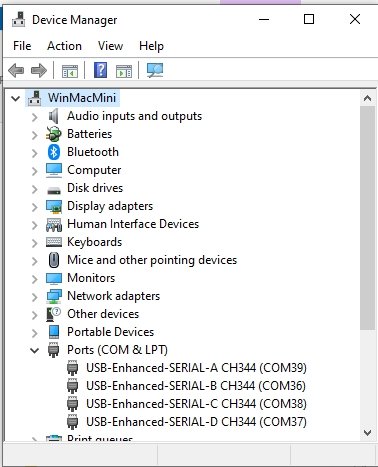Click Scan for hardware changes monitor icon
Screen dimensions: 378x467
point(155,70)
